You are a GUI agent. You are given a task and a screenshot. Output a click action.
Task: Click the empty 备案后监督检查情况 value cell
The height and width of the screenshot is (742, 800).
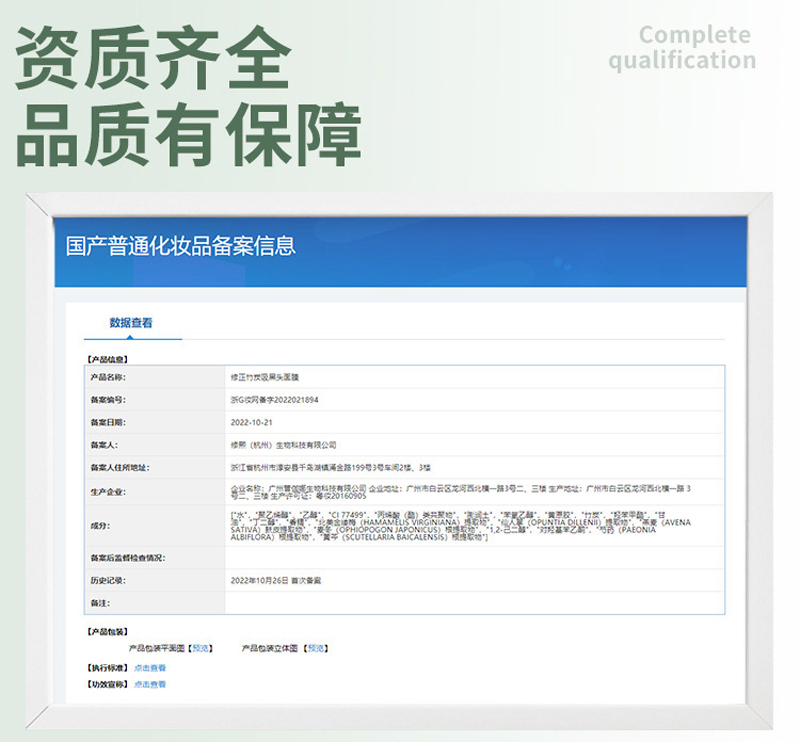(x=474, y=557)
